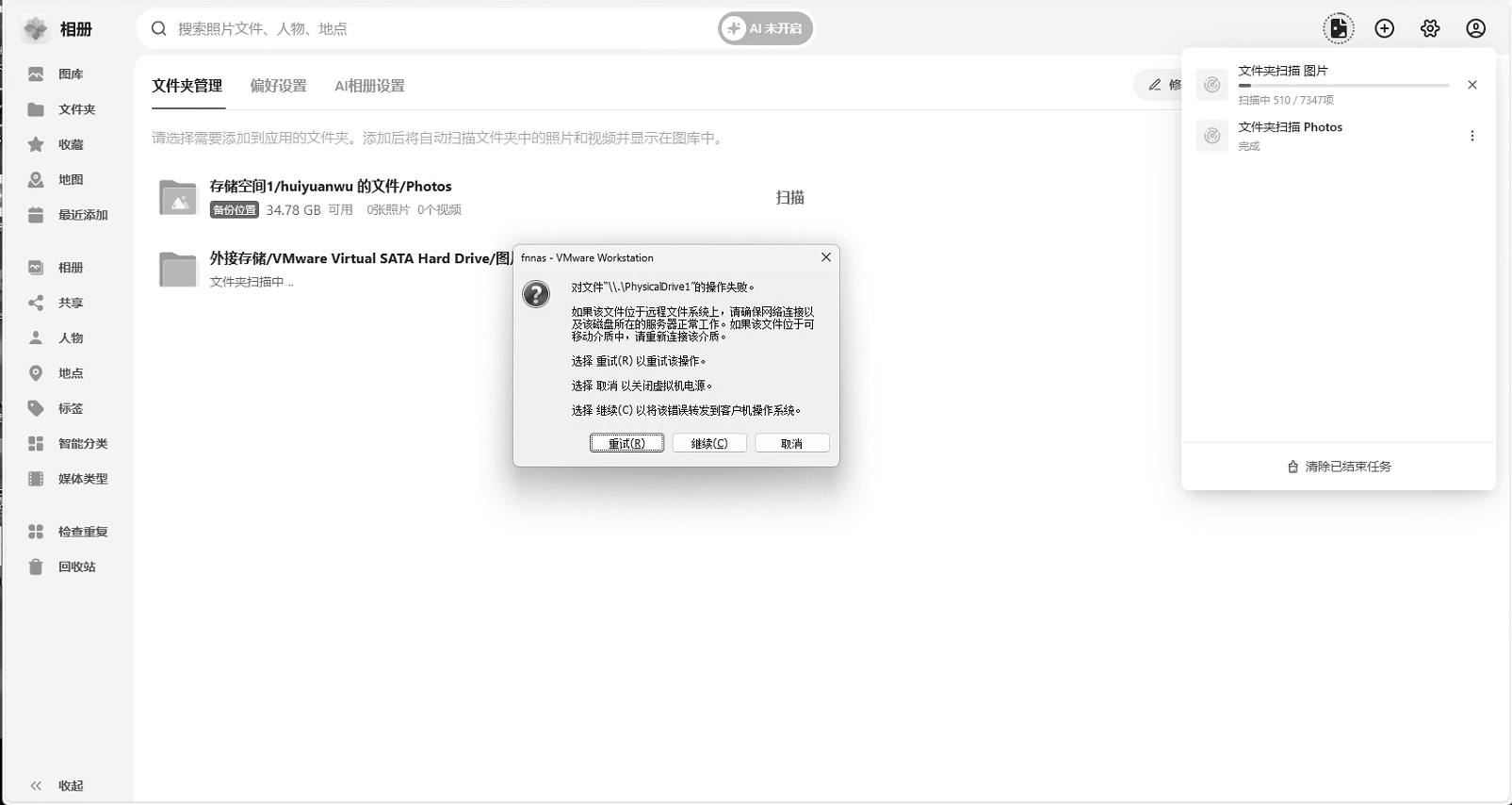Open the task list icon in header
The width and height of the screenshot is (1512, 805).
pos(1338,28)
